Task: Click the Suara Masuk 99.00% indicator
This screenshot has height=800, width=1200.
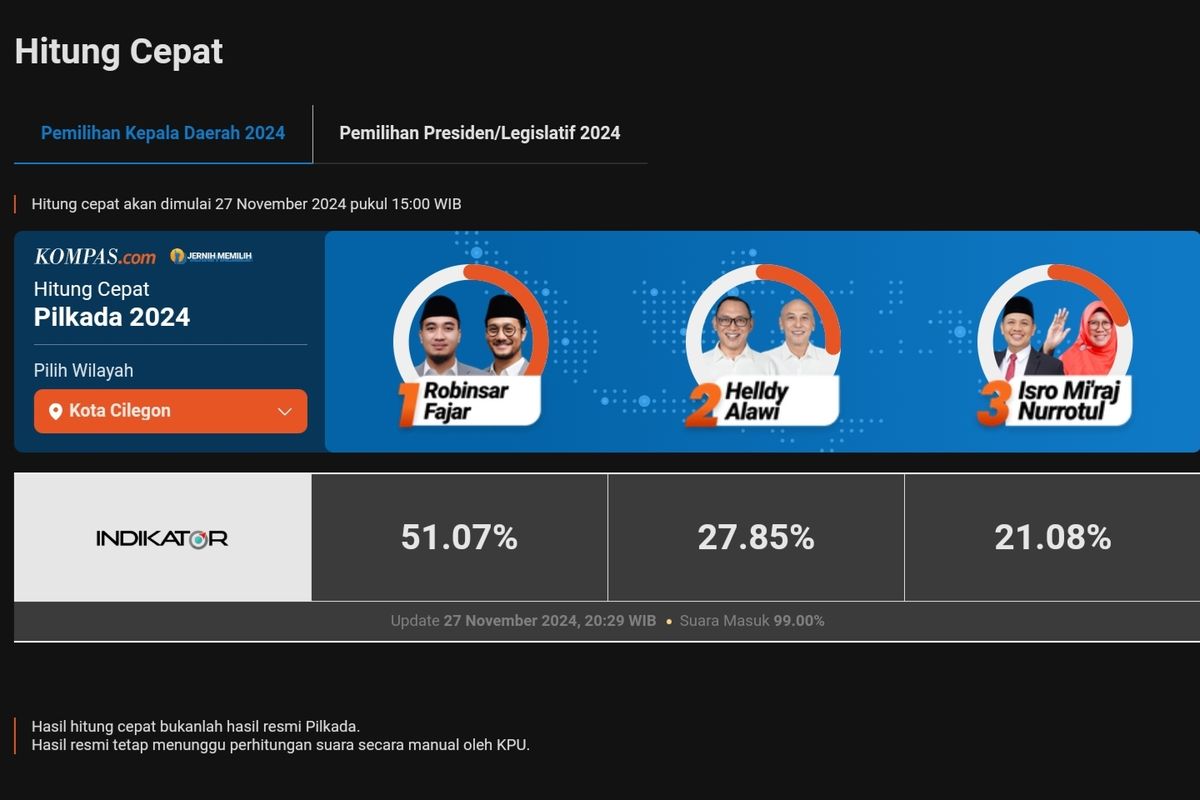Action: pos(752,621)
